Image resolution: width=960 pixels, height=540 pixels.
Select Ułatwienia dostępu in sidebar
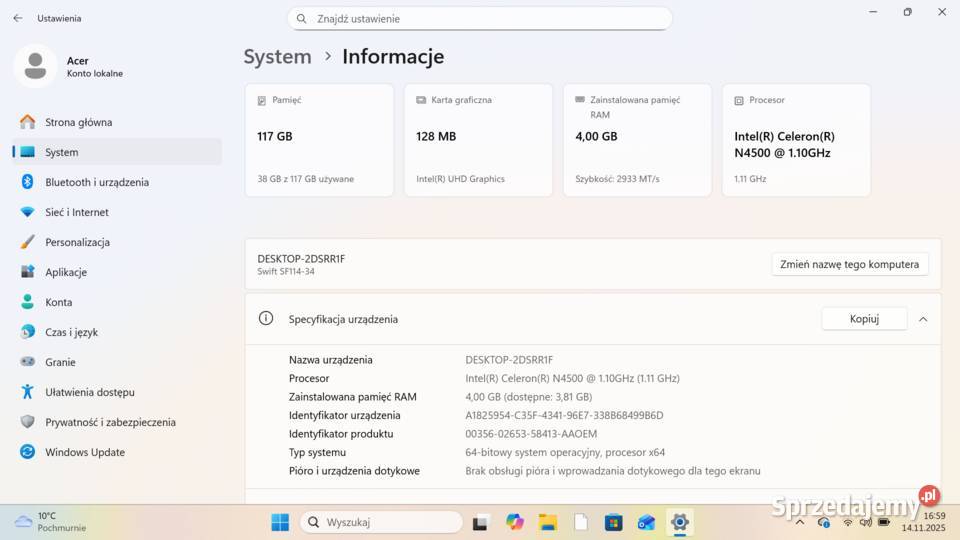(x=89, y=392)
